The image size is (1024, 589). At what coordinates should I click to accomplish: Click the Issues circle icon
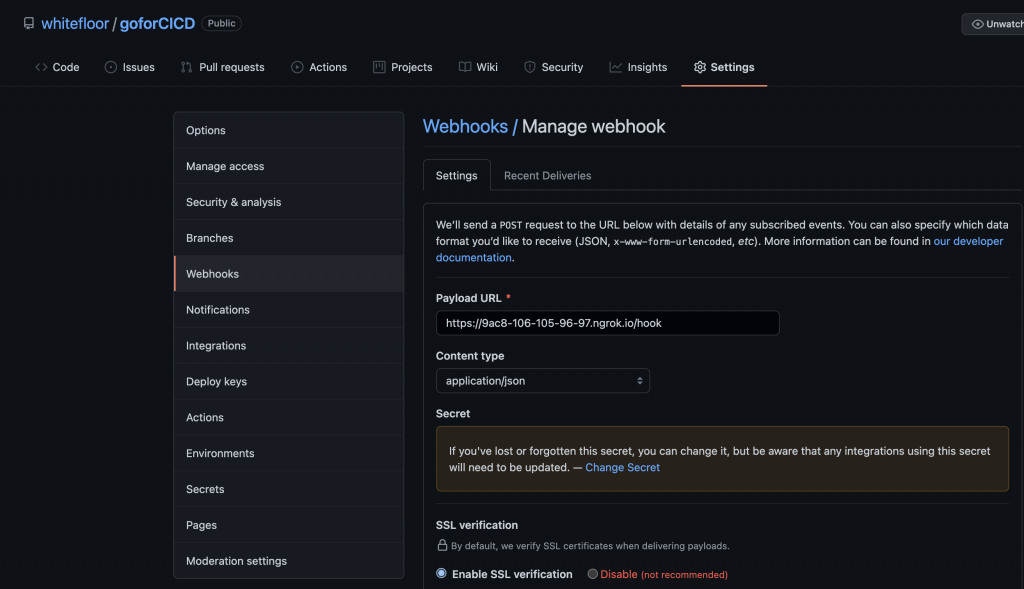[111, 67]
